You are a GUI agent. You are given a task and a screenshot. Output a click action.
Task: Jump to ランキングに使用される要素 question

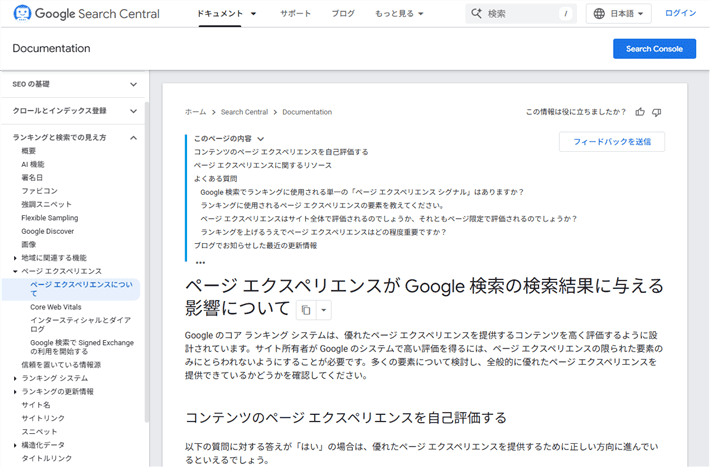(322, 206)
